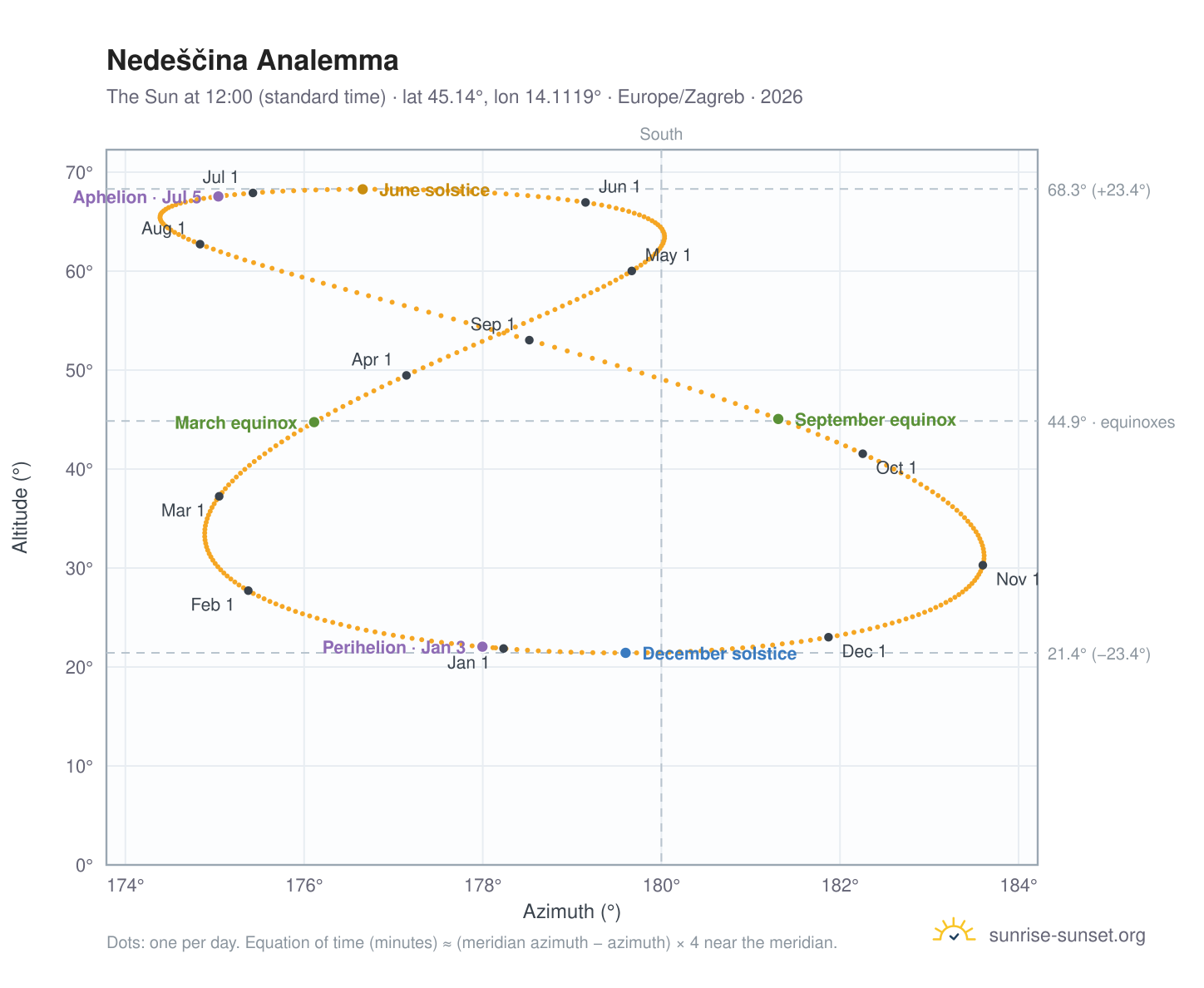The image size is (1204, 988).
Task: Click the 44.9° equinoxes reference label
Action: (x=1111, y=422)
